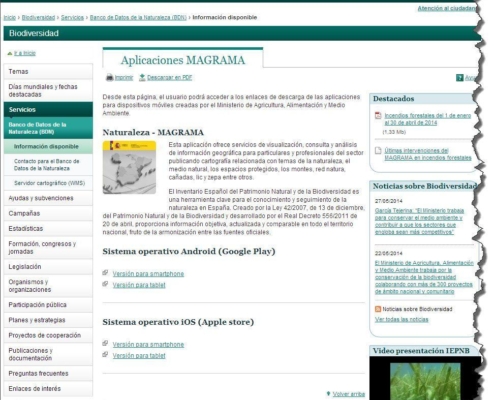This screenshot has height=400, width=495.
Task: Click the up arrow icon beside Ir a inicio
Action: coord(10,53)
